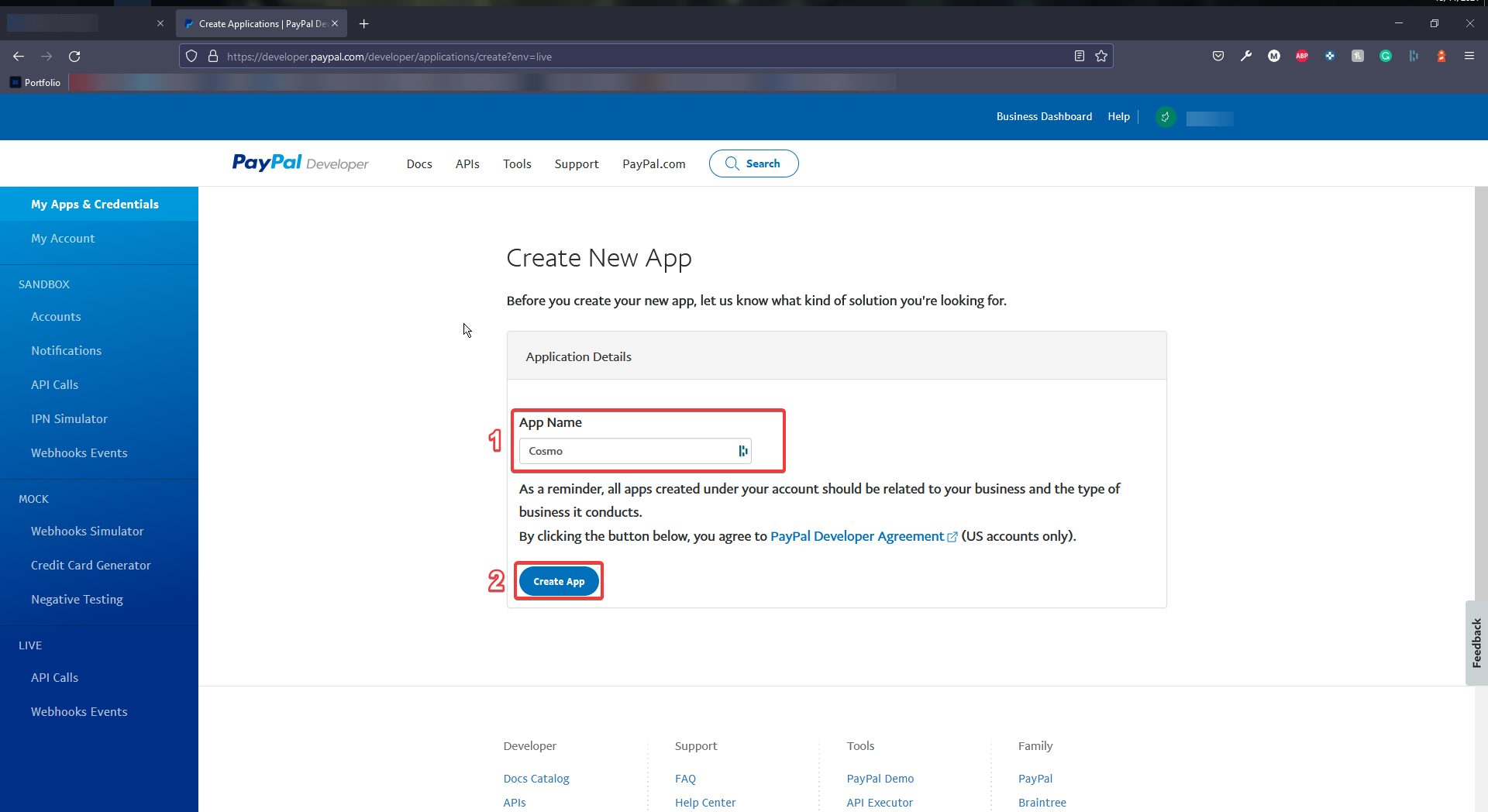Image resolution: width=1488 pixels, height=812 pixels.
Task: Click Help in the top bar
Action: pyautogui.click(x=1118, y=117)
